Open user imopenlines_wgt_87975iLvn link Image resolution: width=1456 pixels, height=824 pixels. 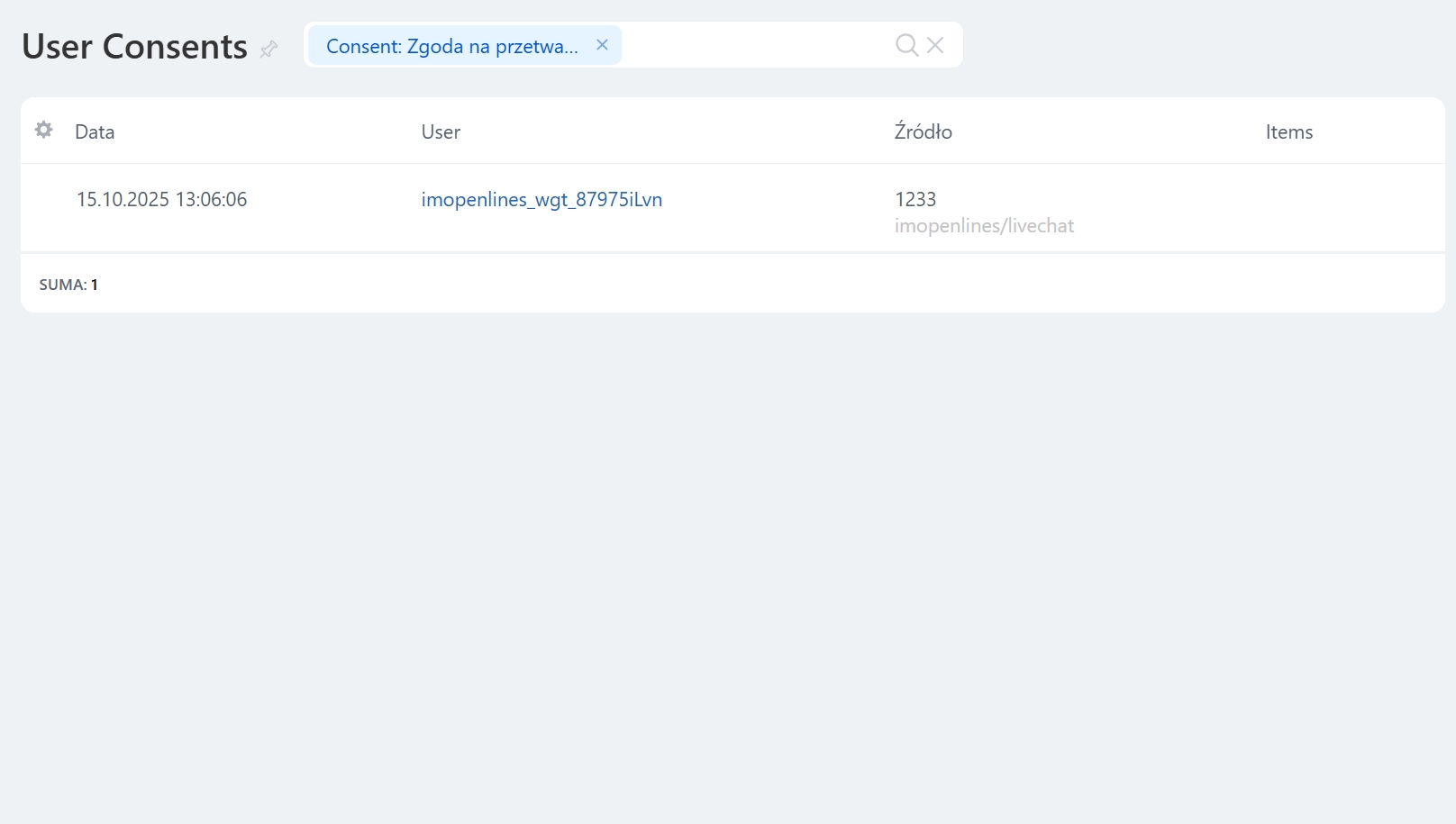(541, 199)
